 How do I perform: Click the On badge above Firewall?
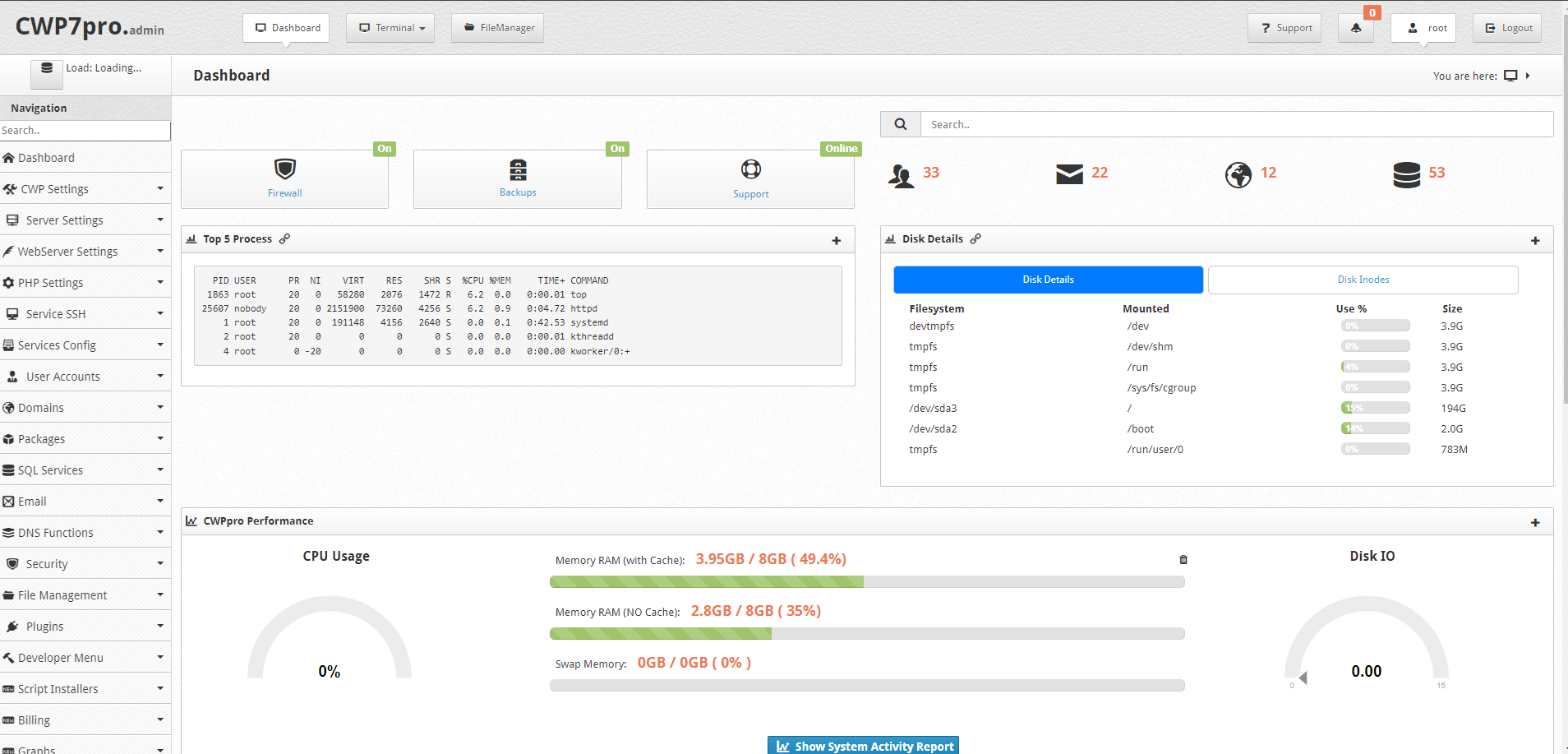[x=385, y=149]
